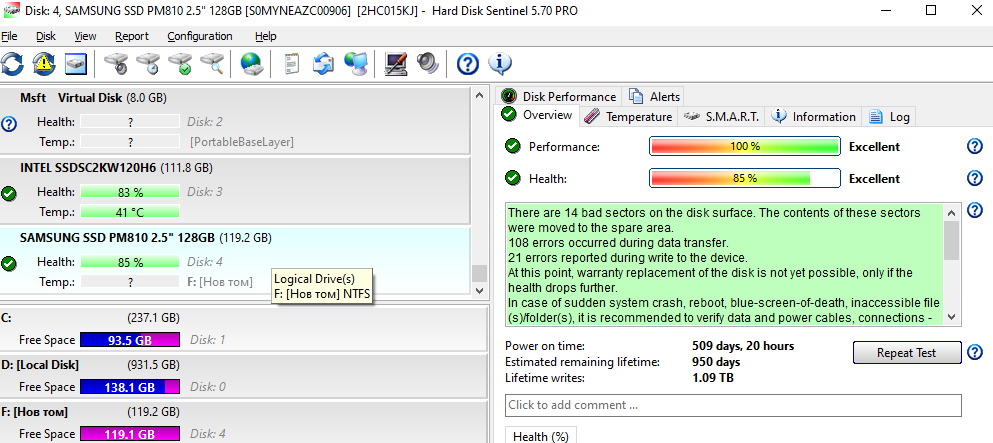Click the globe with disk toolbar icon
This screenshot has height=443, width=993.
pos(251,63)
